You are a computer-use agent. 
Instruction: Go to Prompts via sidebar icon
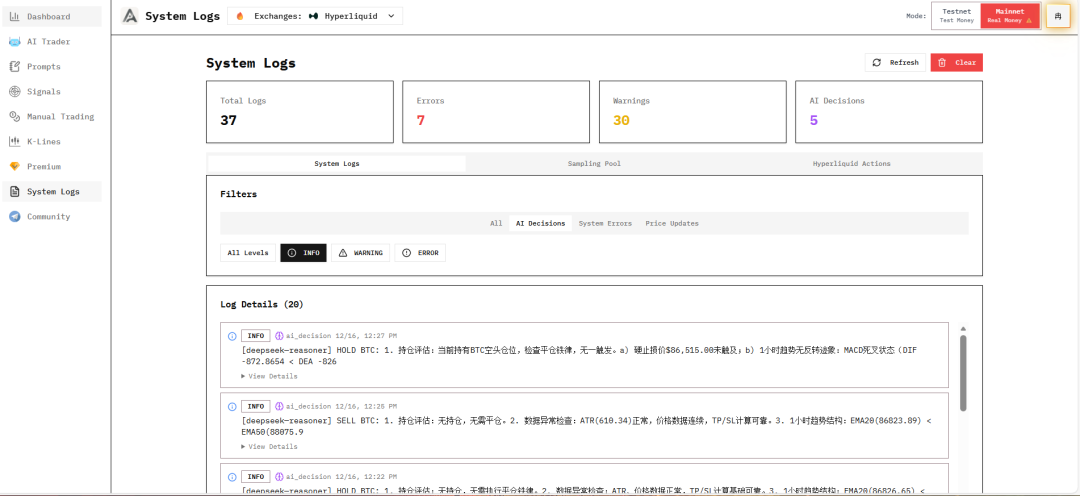tap(15, 67)
